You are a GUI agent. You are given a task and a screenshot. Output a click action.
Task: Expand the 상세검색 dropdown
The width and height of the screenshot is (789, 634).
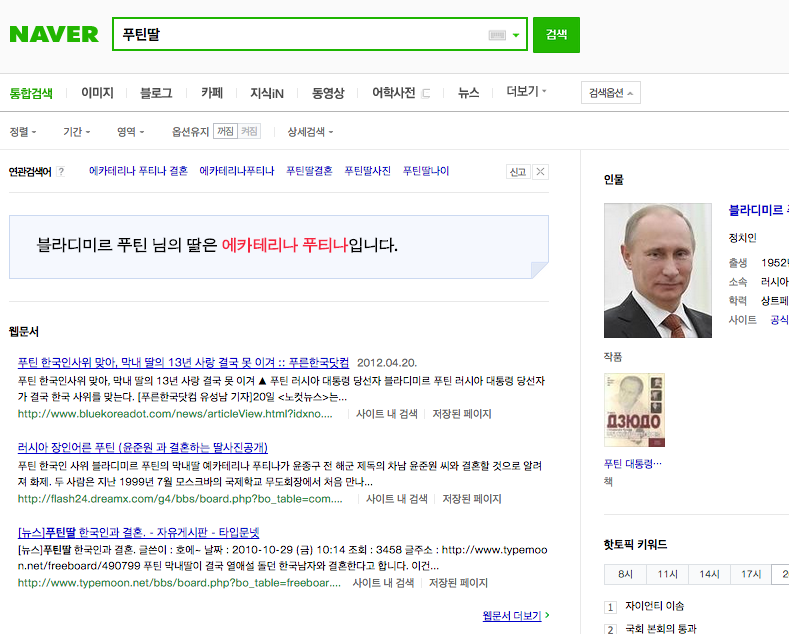coord(310,132)
